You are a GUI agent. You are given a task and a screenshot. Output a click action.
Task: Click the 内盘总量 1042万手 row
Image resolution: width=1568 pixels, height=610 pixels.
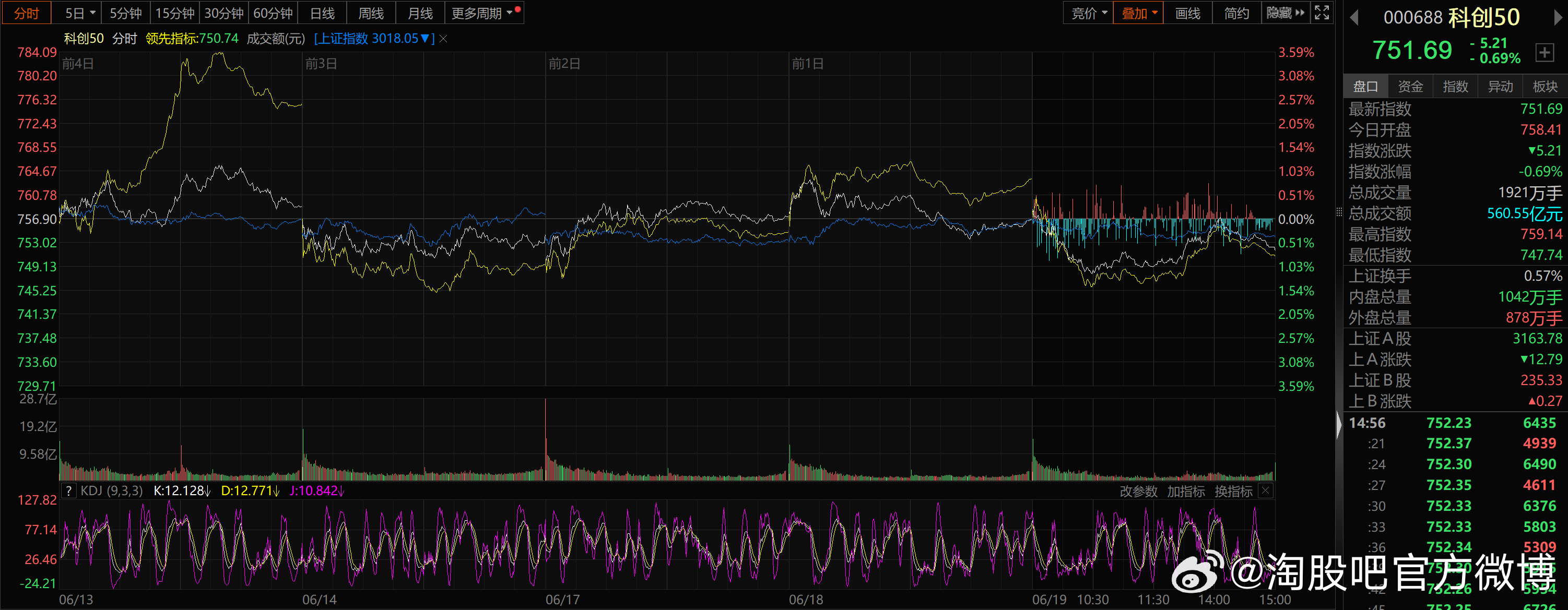(1455, 297)
